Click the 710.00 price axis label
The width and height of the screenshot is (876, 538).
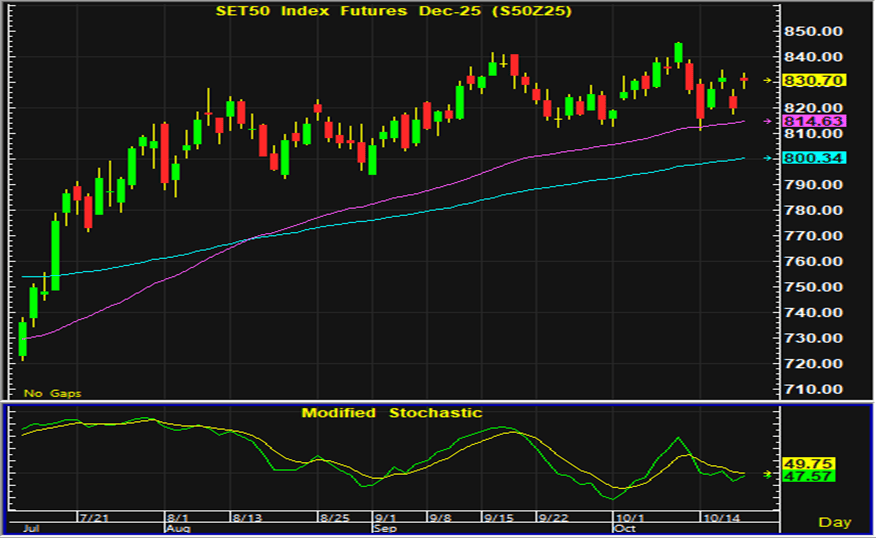[x=816, y=389]
